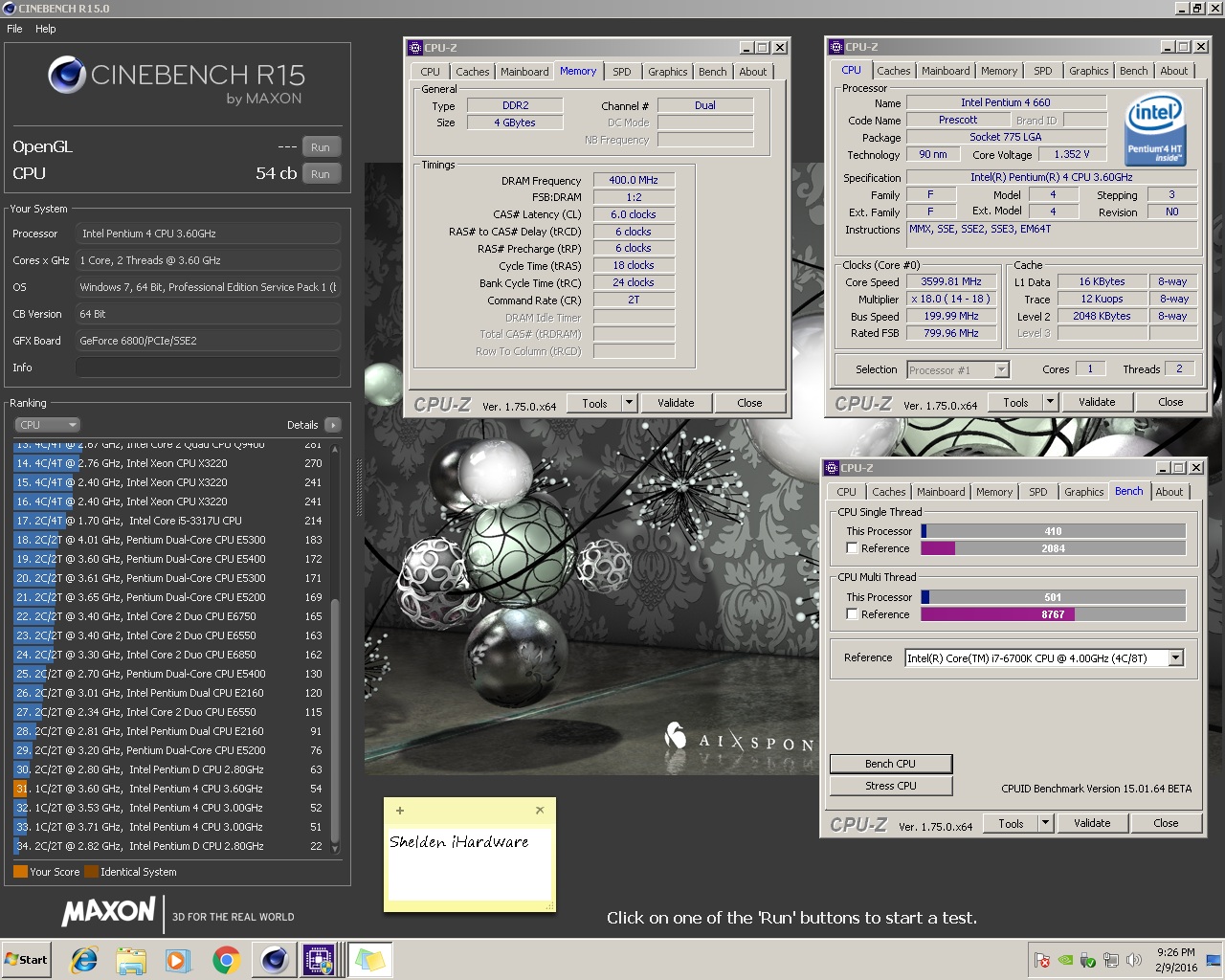Open About tab in CPU CPU-Z window
The height and width of the screenshot is (980, 1225).
1174,71
